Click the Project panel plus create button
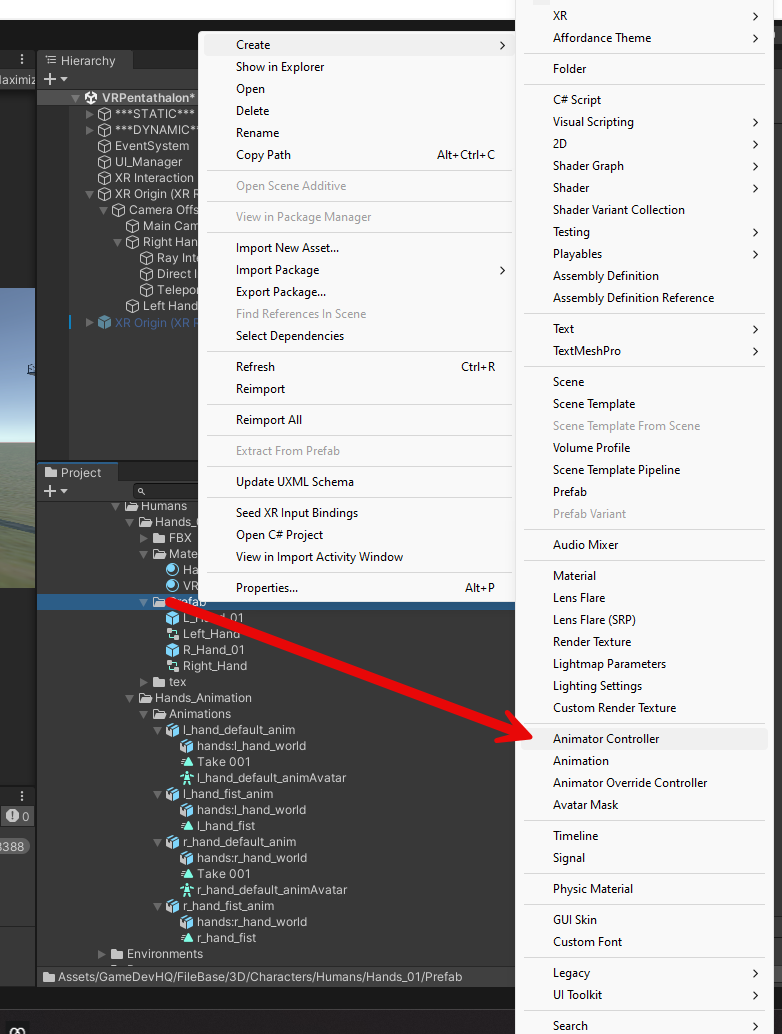 49,491
